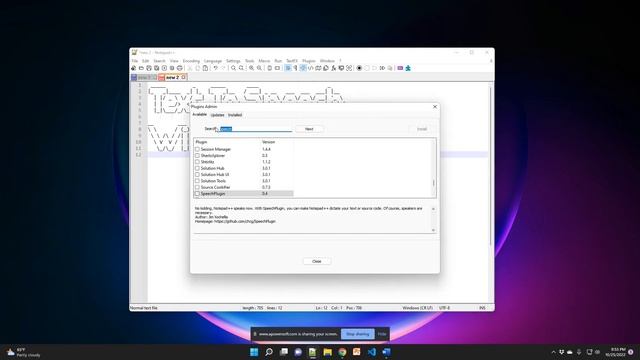
Task: Click the Version column header
Action: 277,142
